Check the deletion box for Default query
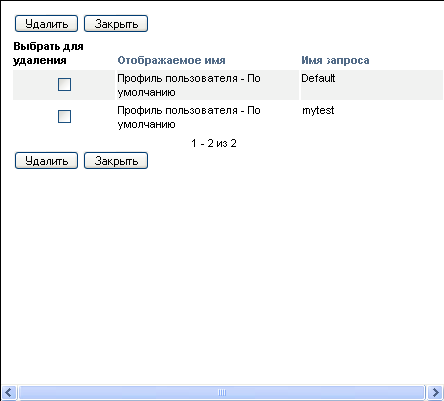 coord(64,84)
